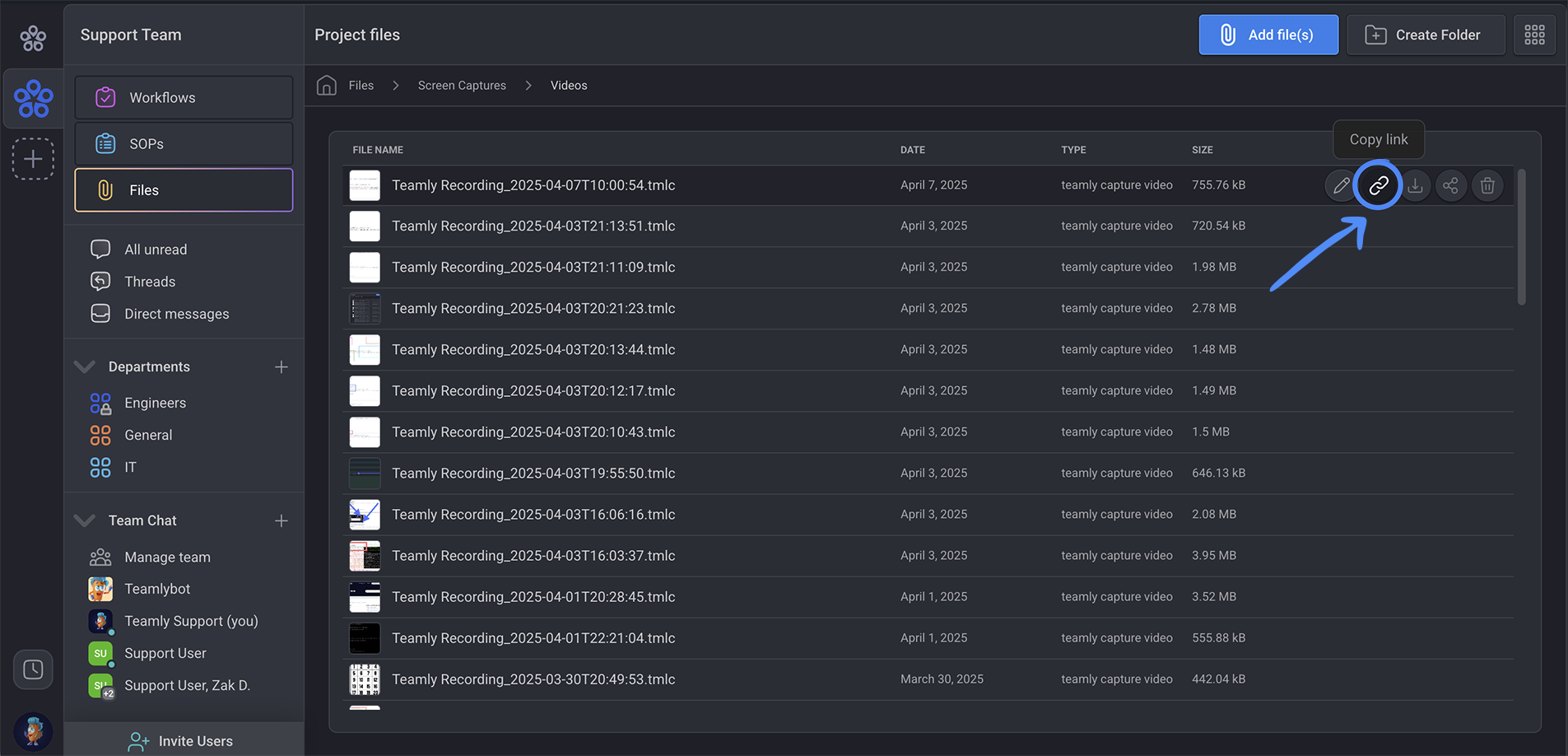Sort by the FILE NAME column header
Screen dimensions: 1568x756
coord(378,150)
